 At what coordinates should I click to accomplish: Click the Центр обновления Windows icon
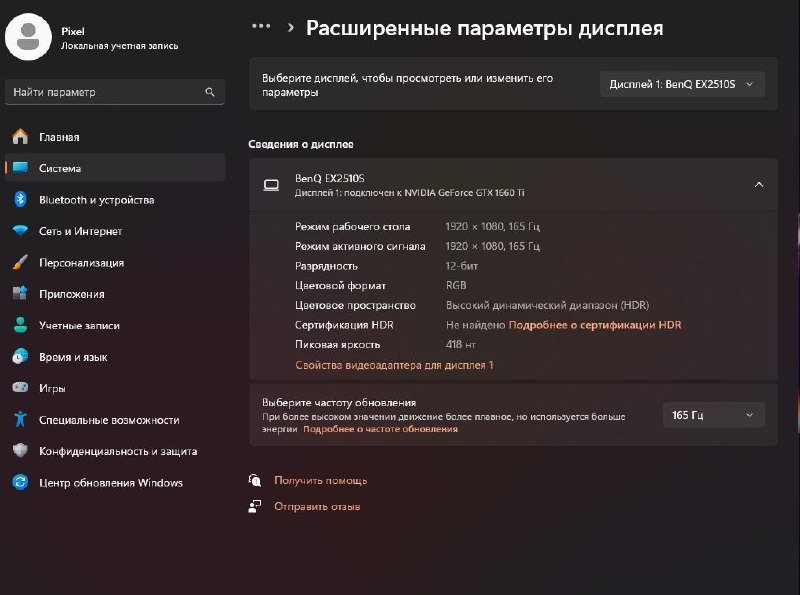[x=20, y=482]
